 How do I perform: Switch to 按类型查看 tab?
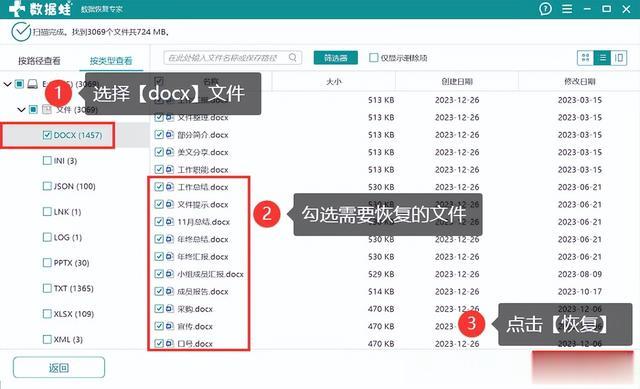pyautogui.click(x=111, y=61)
